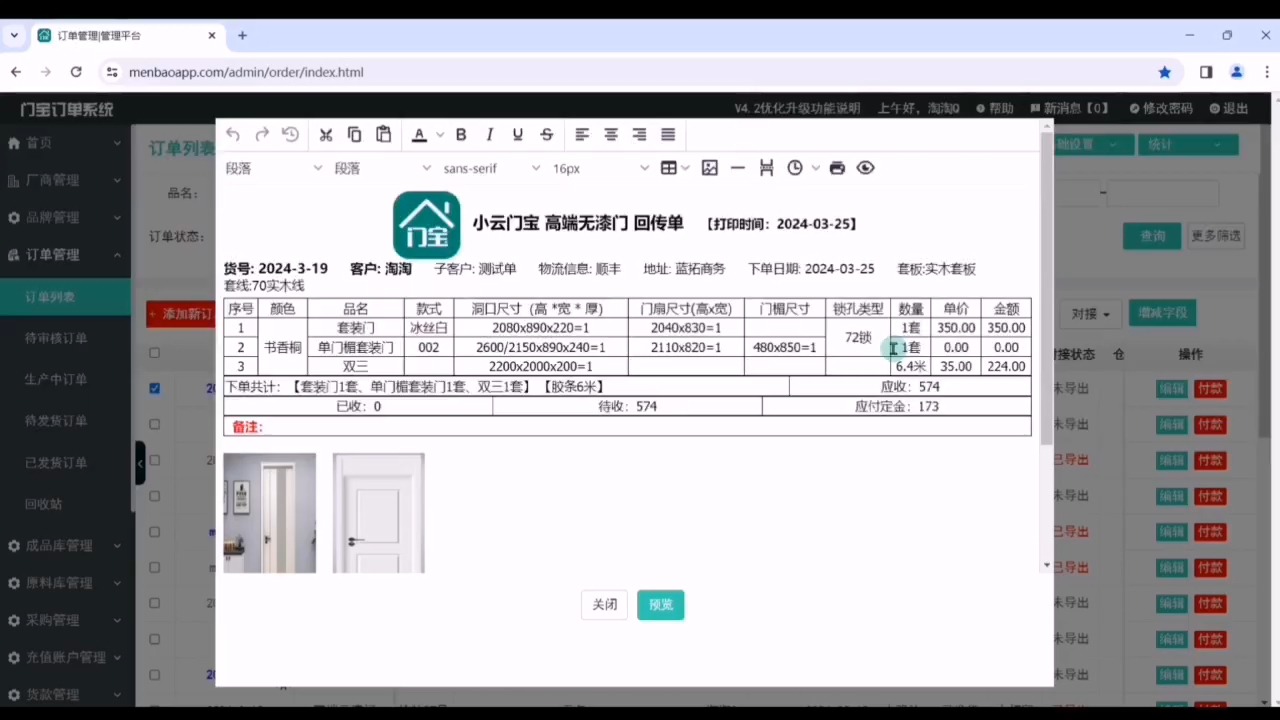Underline the selected text

[x=518, y=135]
